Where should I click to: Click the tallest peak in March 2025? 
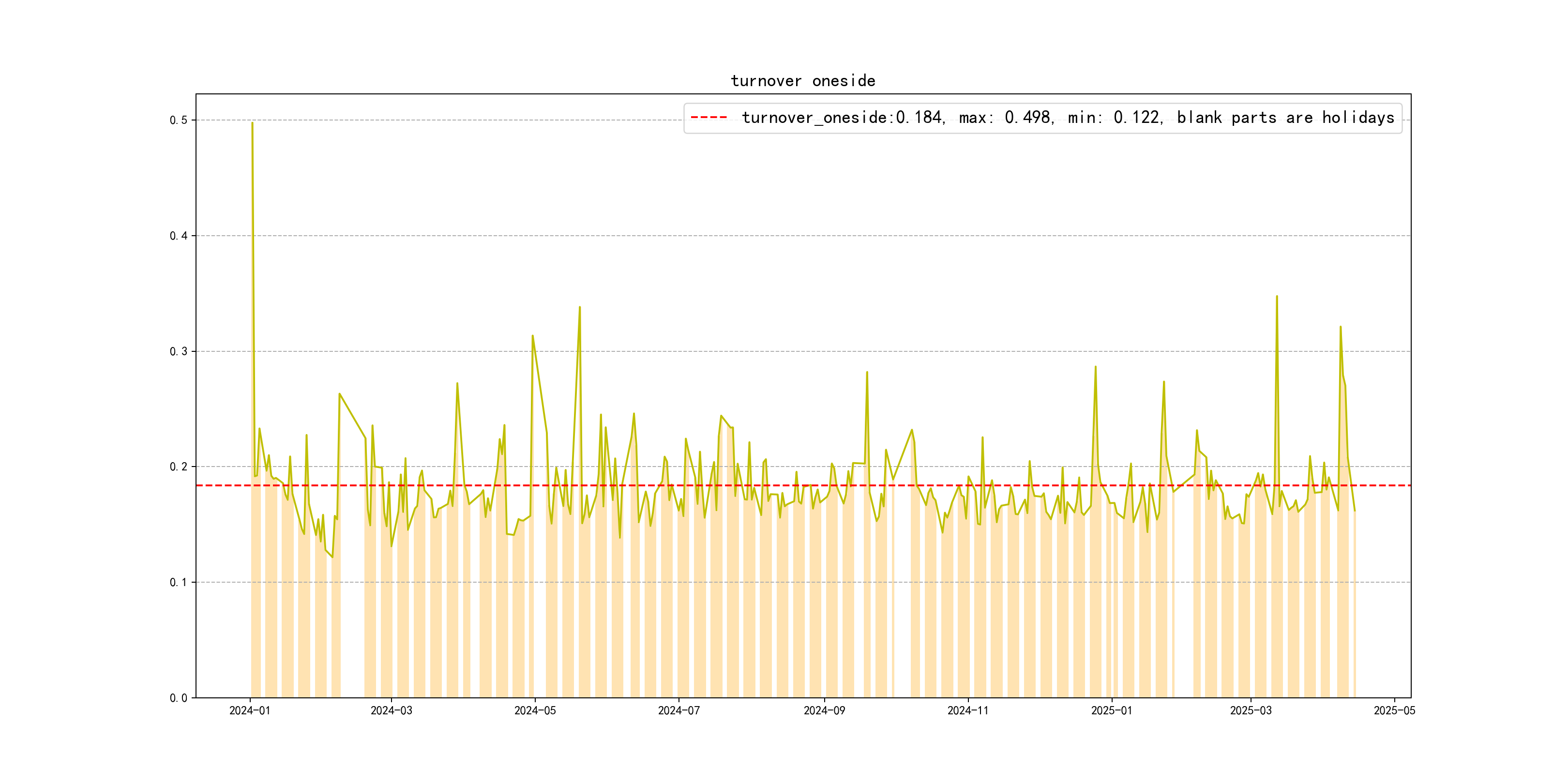click(1277, 297)
